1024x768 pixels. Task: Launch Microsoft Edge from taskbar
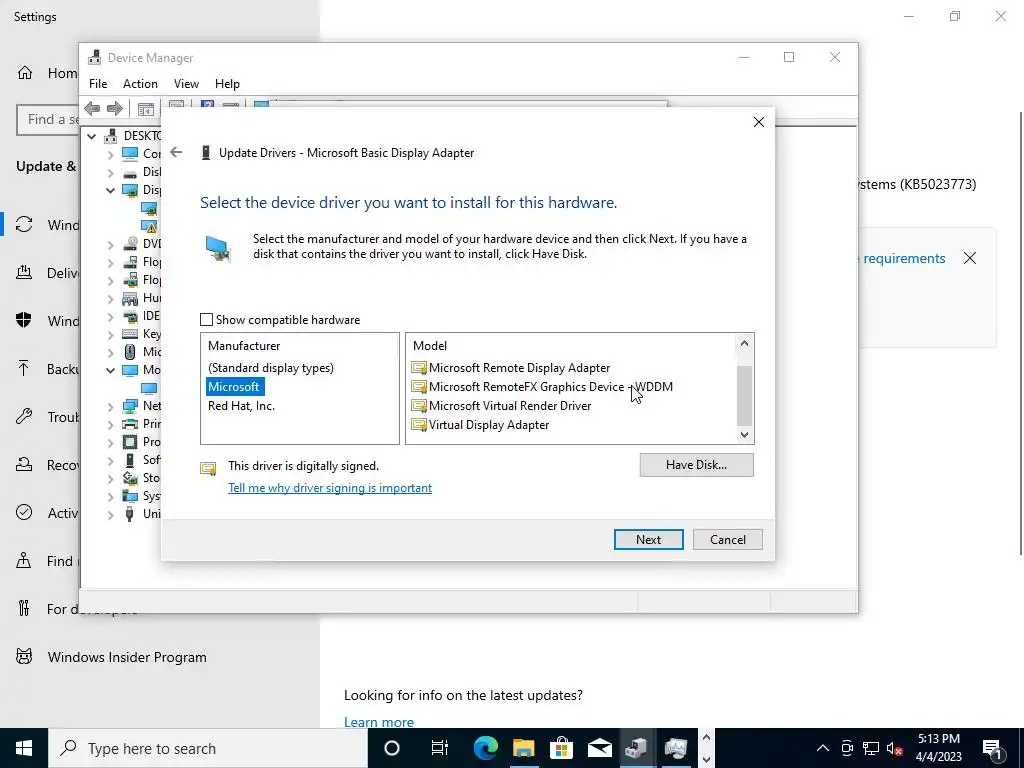tap(485, 748)
